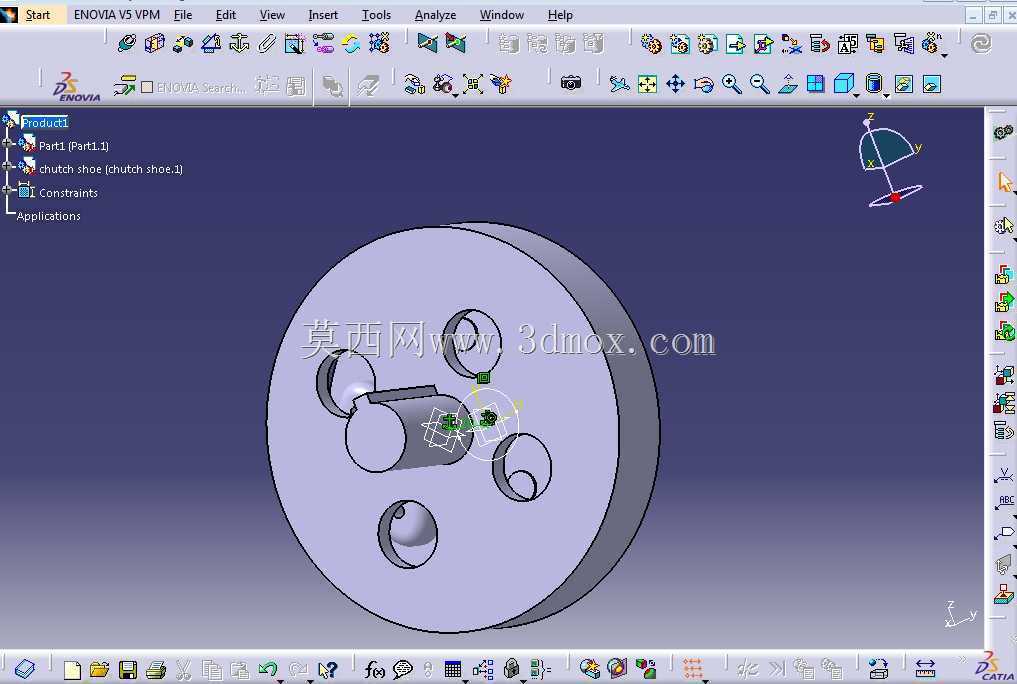
Task: Click the Reuse Pattern icon
Action: coord(379,43)
